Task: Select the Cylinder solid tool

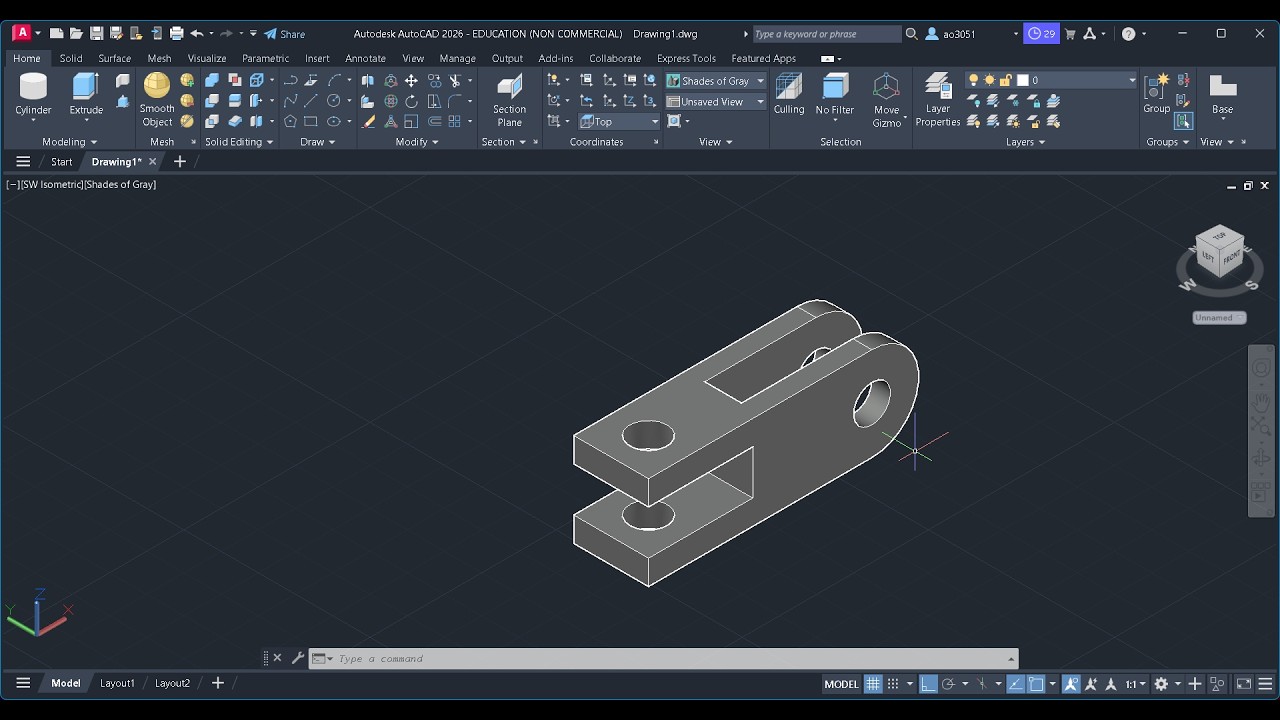Action: click(x=33, y=95)
